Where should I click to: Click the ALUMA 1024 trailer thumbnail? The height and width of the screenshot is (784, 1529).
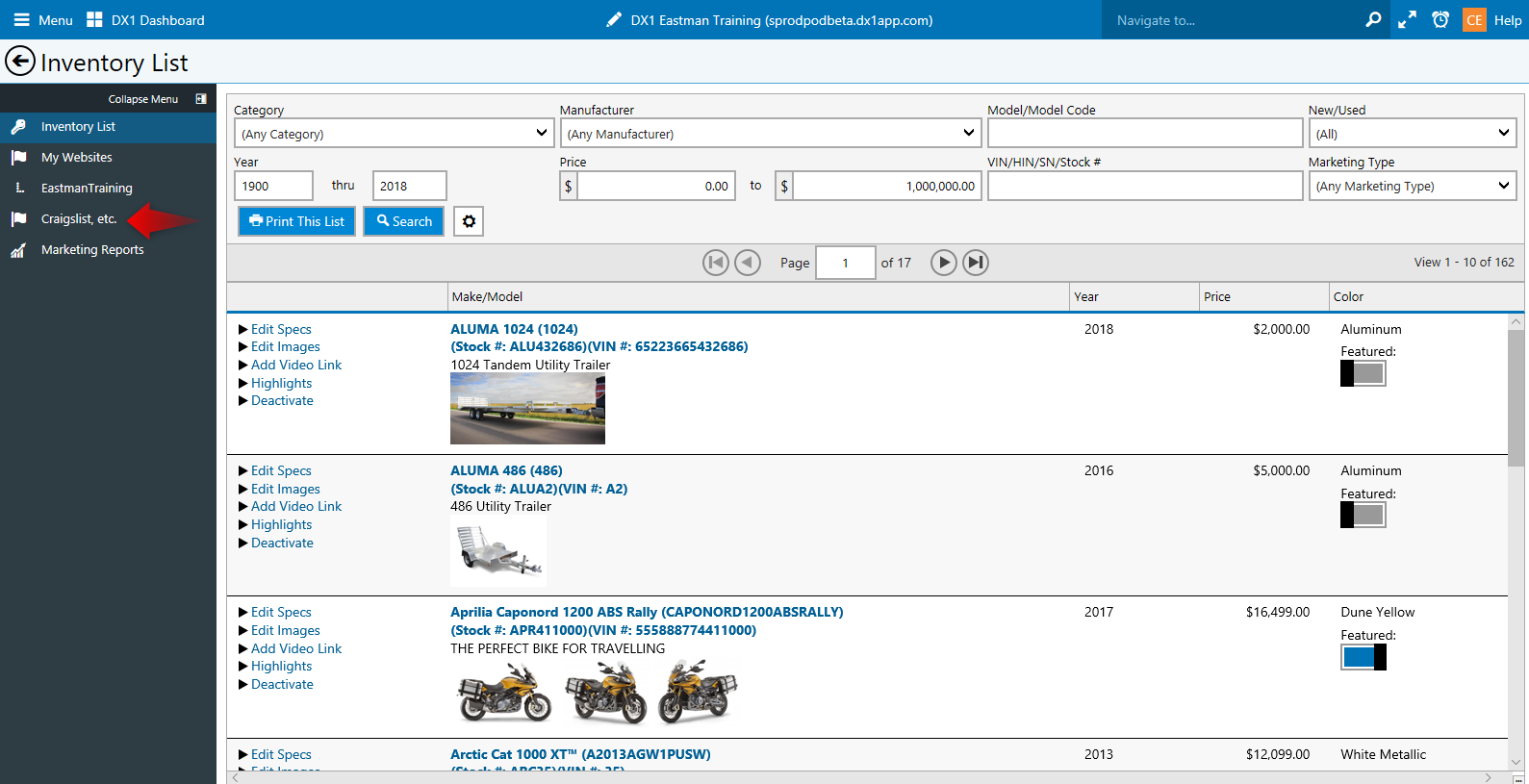[527, 410]
